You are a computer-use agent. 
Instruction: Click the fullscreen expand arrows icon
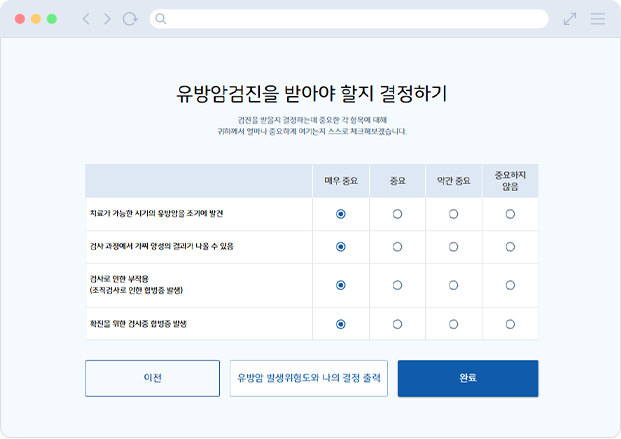point(570,19)
